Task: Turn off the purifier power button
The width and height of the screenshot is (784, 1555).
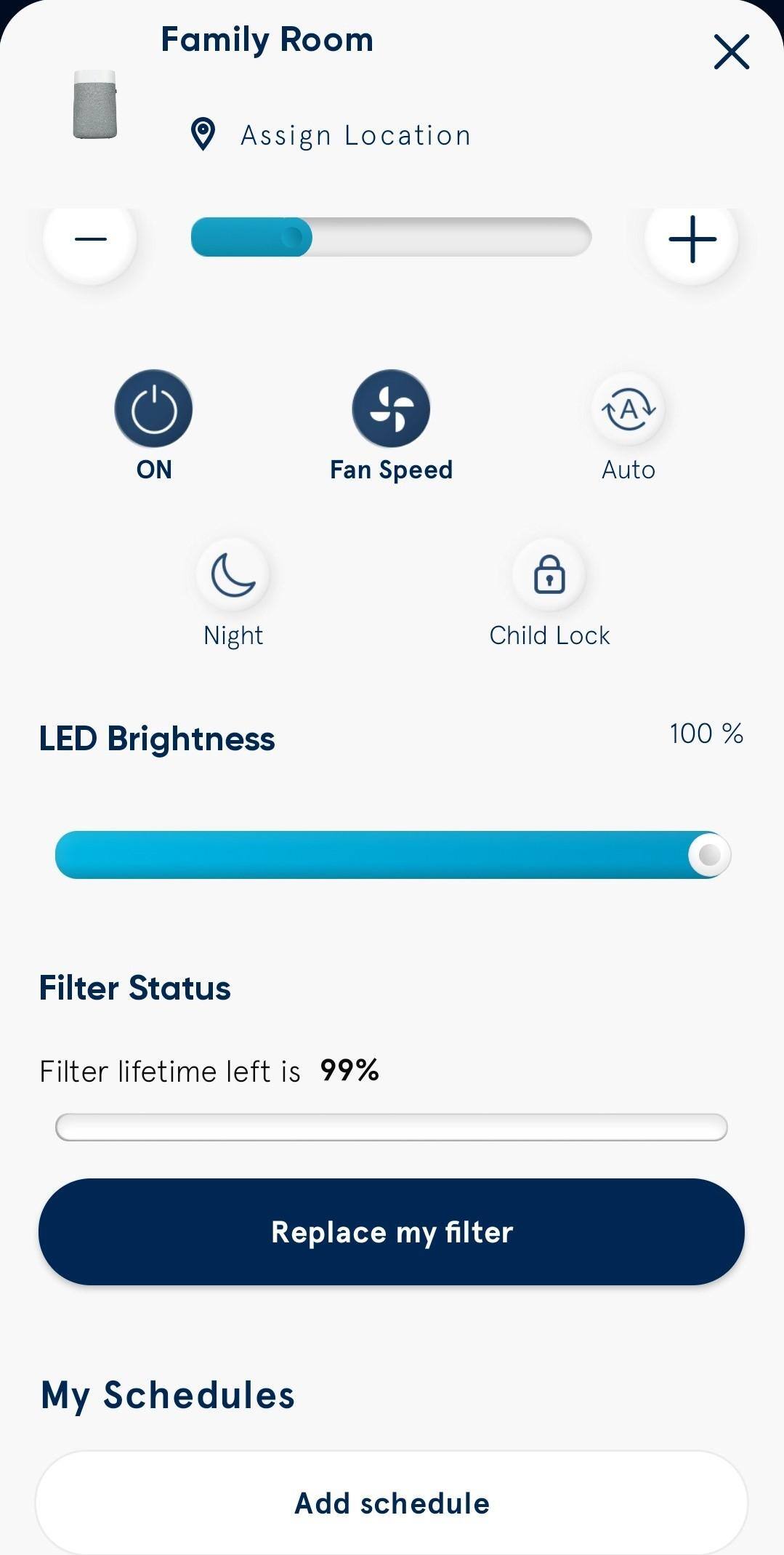Action: pyautogui.click(x=153, y=409)
